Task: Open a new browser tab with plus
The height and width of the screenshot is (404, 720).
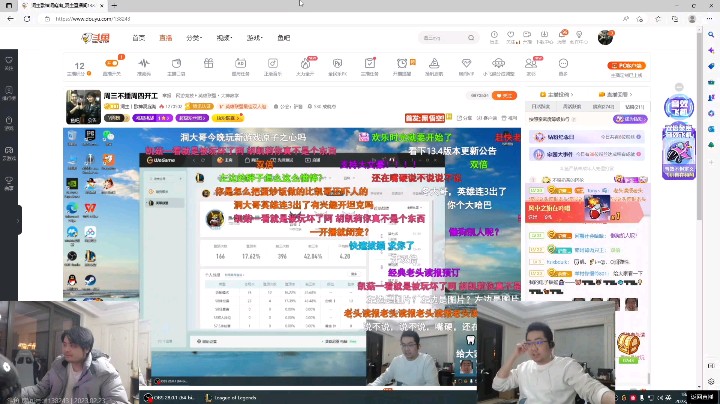Action: tap(114, 6)
